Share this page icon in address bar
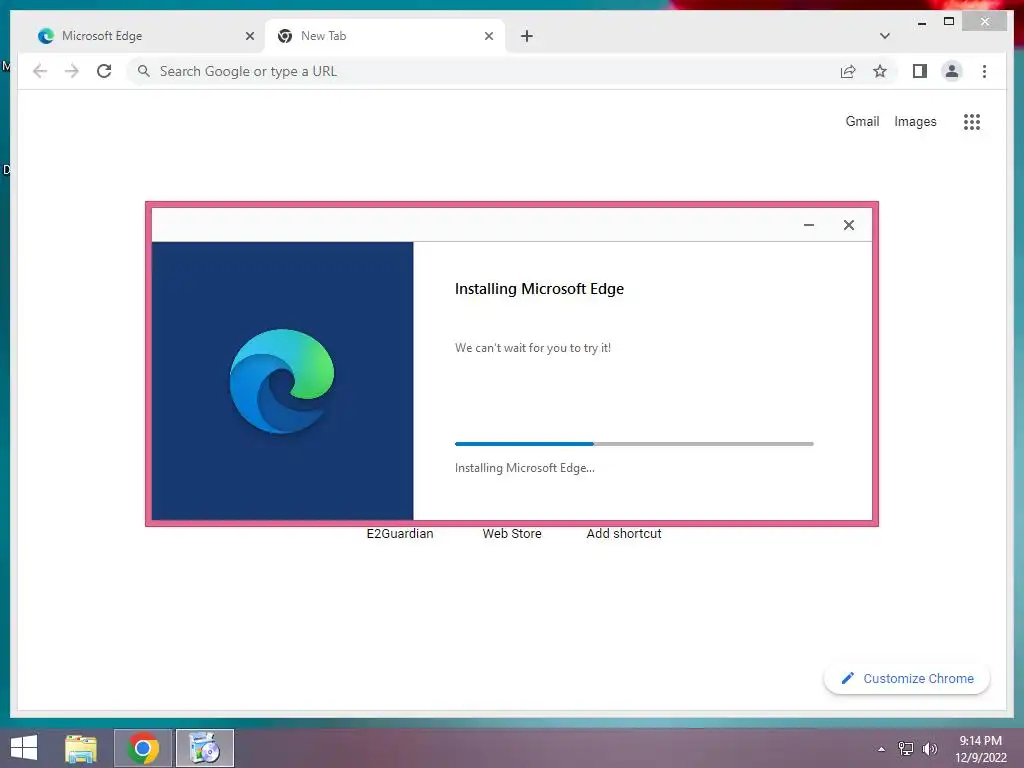This screenshot has width=1024, height=768. pyautogui.click(x=848, y=71)
